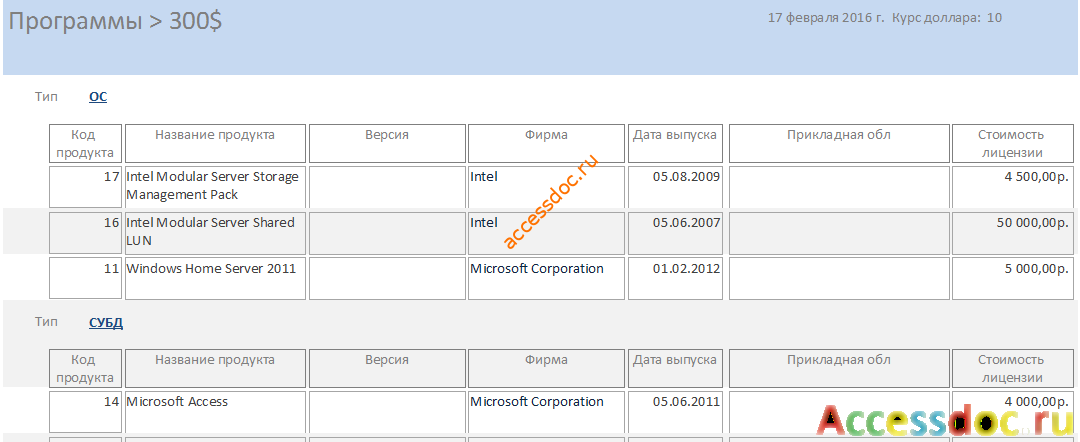This screenshot has width=1080, height=442.
Task: Select license cost "4 500,00р."
Action: point(1012,187)
